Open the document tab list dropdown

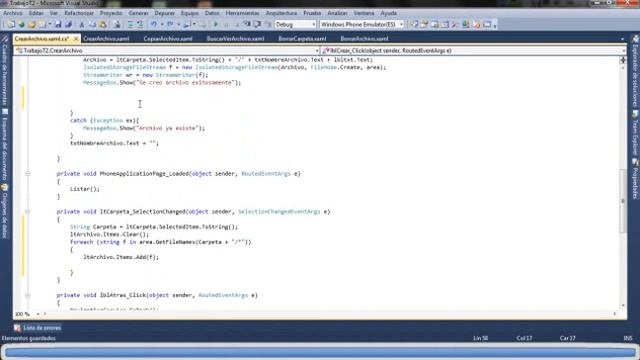[x=622, y=39]
